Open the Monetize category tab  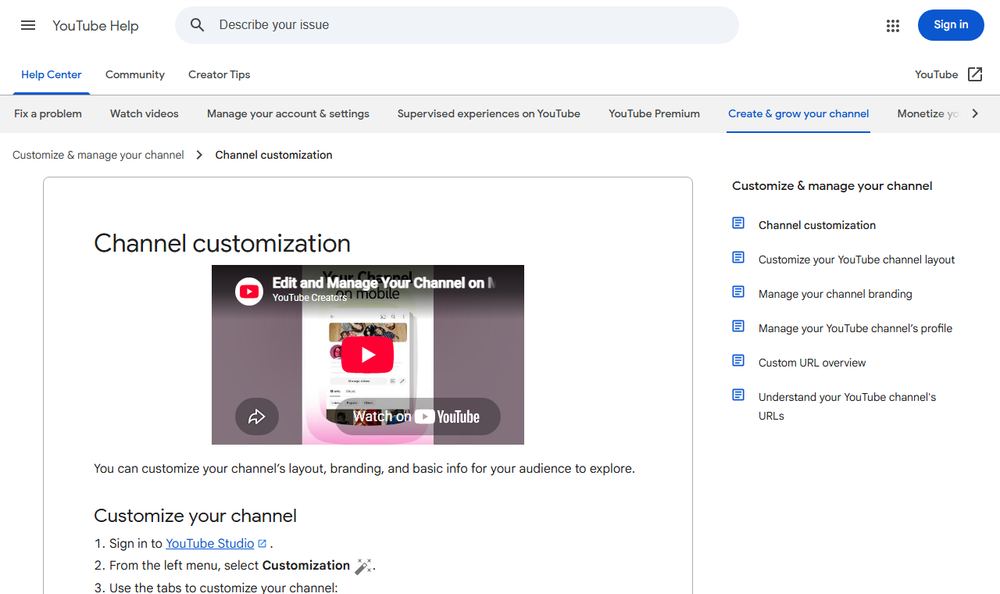[927, 114]
